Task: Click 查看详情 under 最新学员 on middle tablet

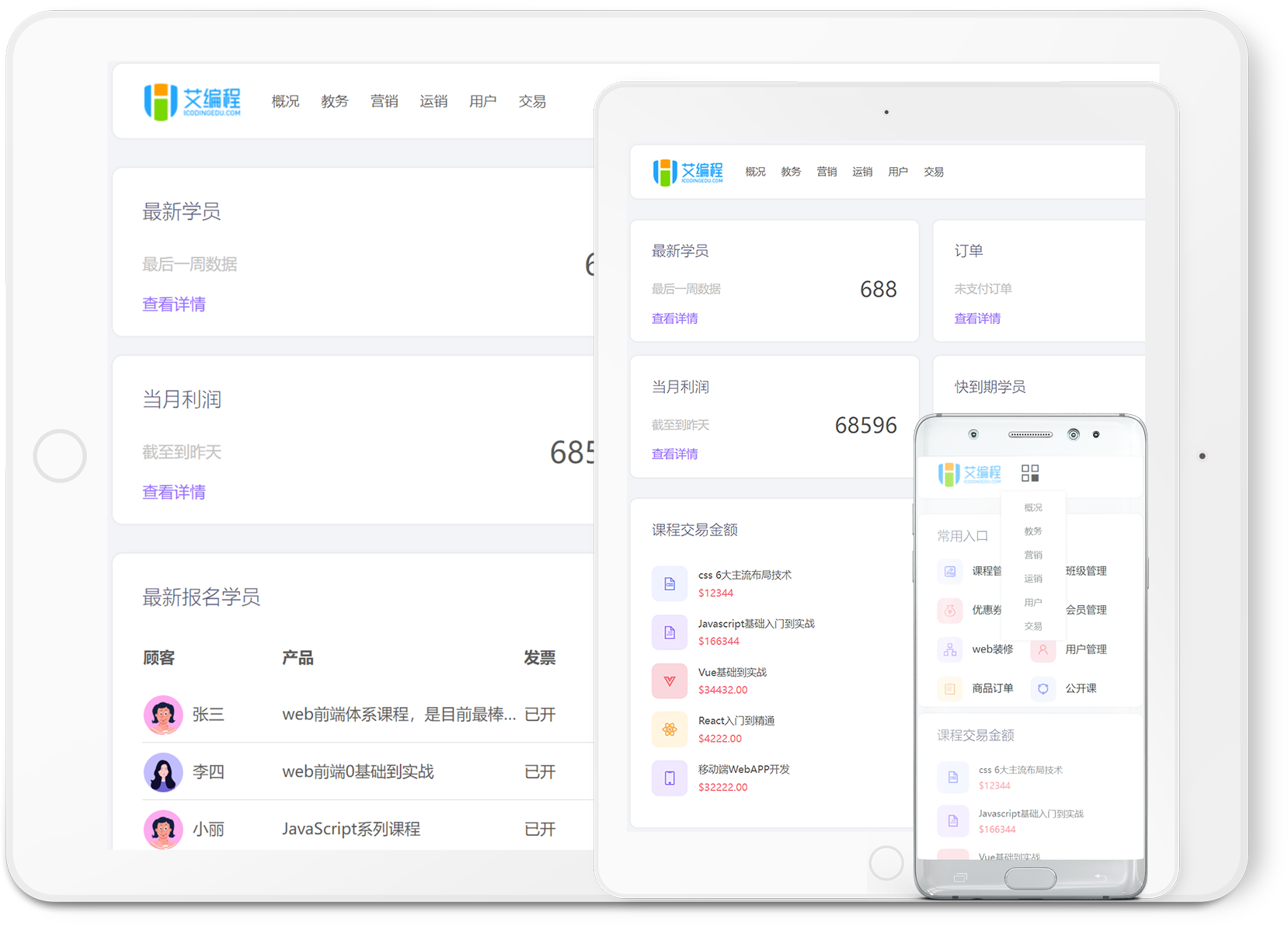Action: (675, 319)
